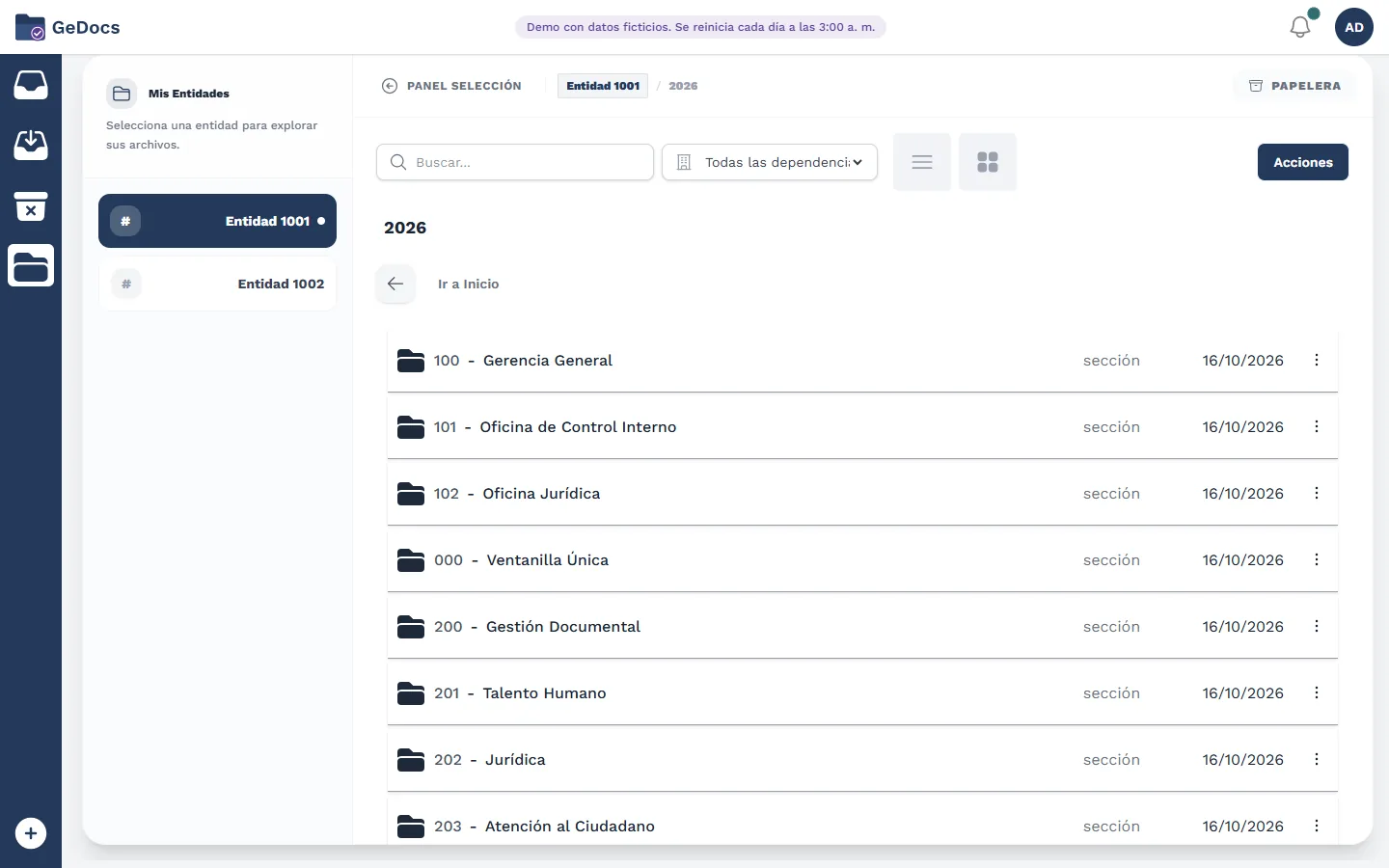Open folder 102 - Oficina Jurídica

click(x=862, y=493)
